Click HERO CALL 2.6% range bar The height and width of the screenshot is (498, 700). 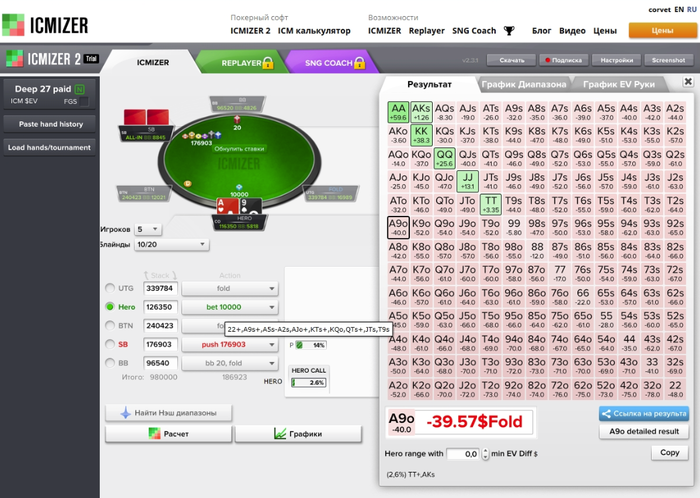(x=308, y=382)
